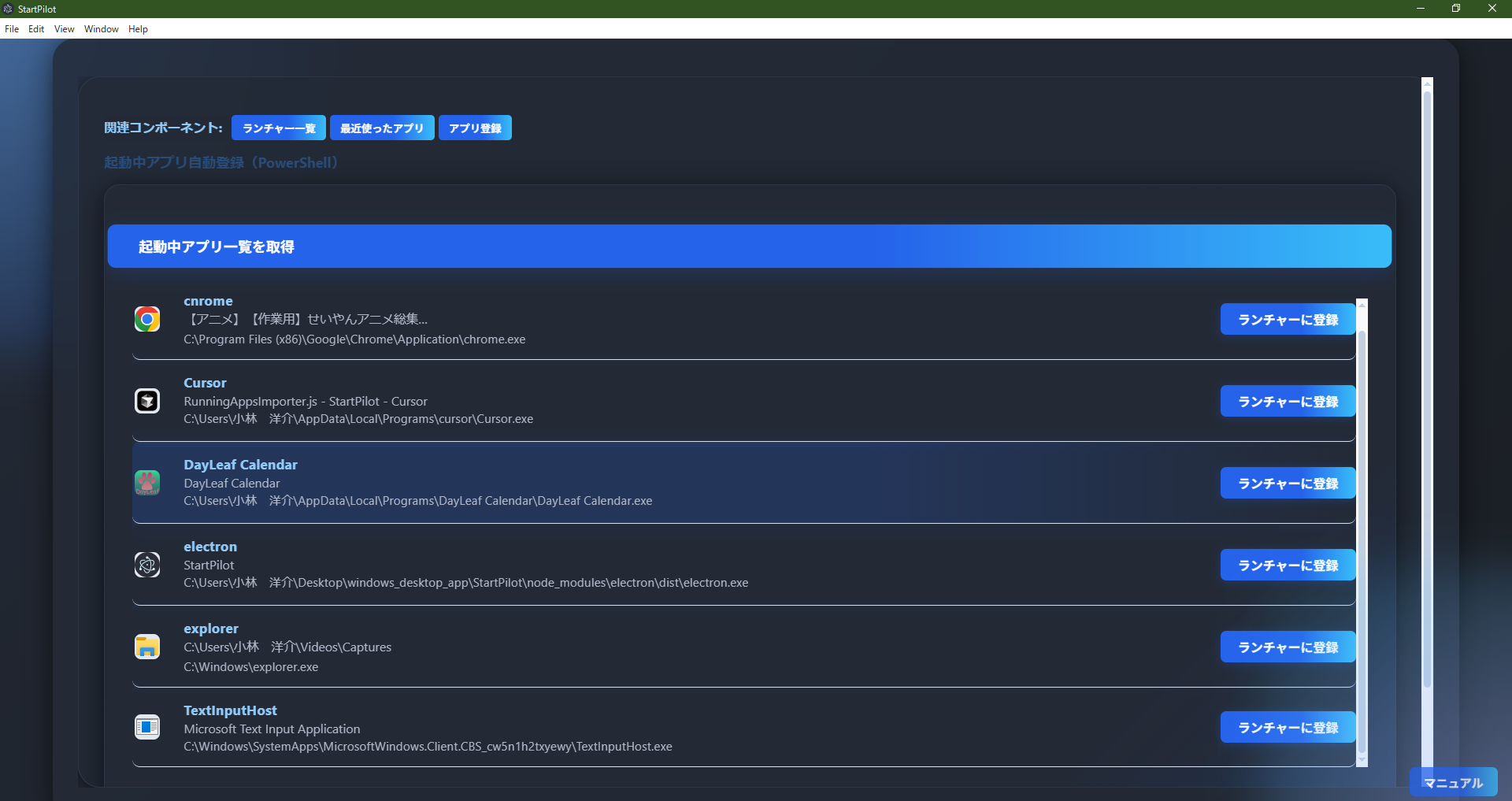Open the マニュアル page

click(1453, 782)
